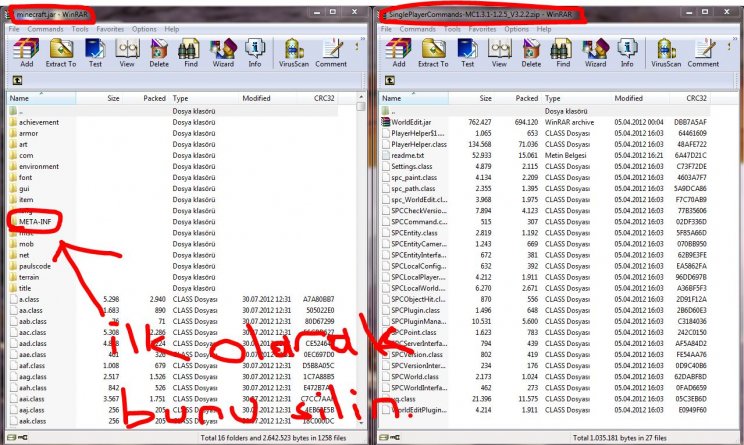Click Find icon in SinglePlayerCommands window
The width and height of the screenshot is (744, 445).
pyautogui.click(x=563, y=53)
